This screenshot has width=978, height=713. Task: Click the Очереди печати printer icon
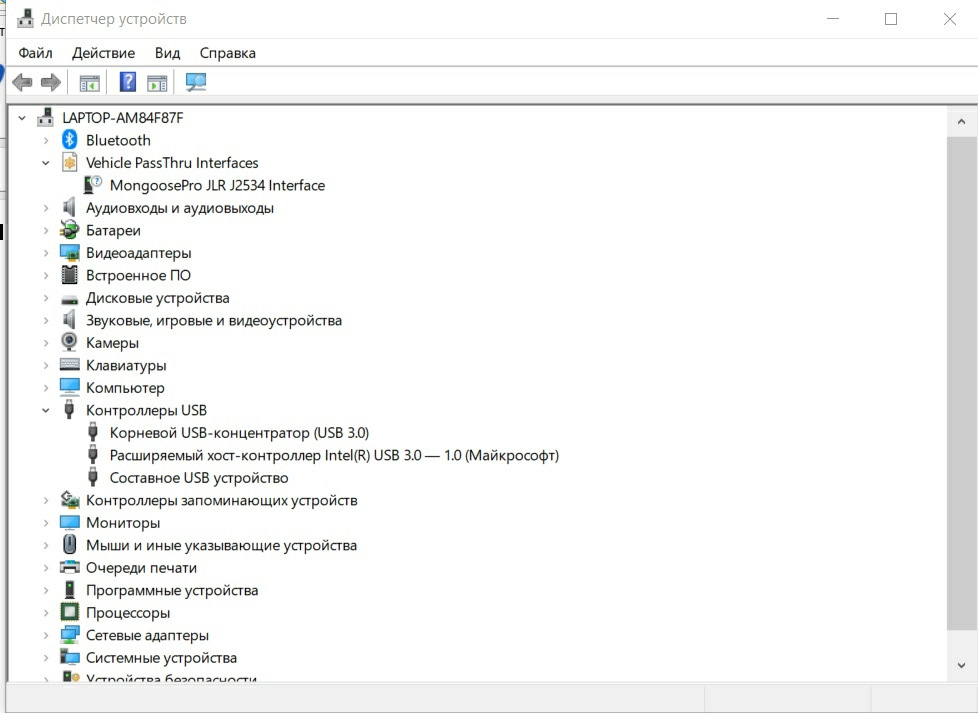tap(69, 567)
